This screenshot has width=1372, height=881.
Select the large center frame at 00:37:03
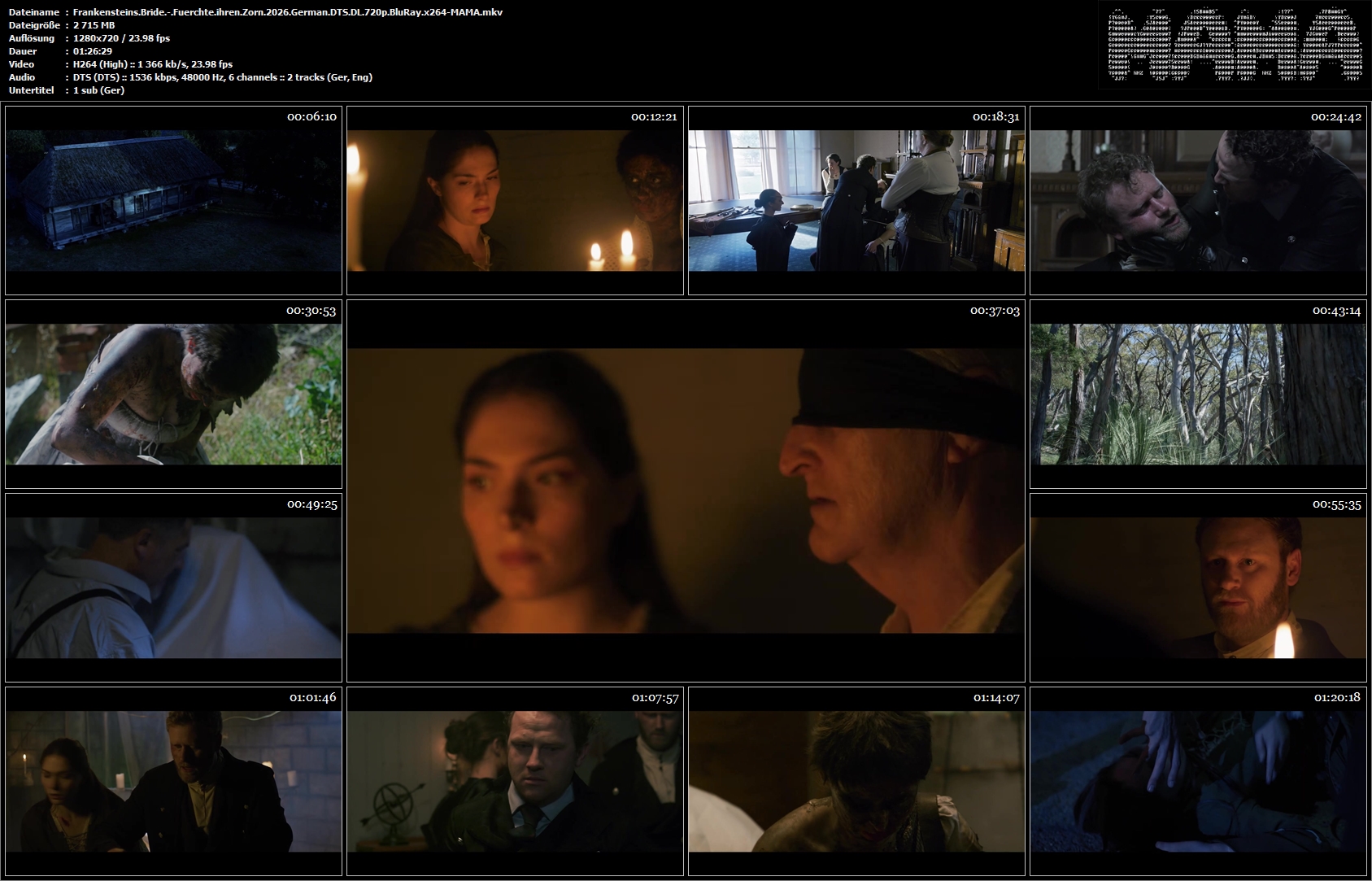coord(686,491)
